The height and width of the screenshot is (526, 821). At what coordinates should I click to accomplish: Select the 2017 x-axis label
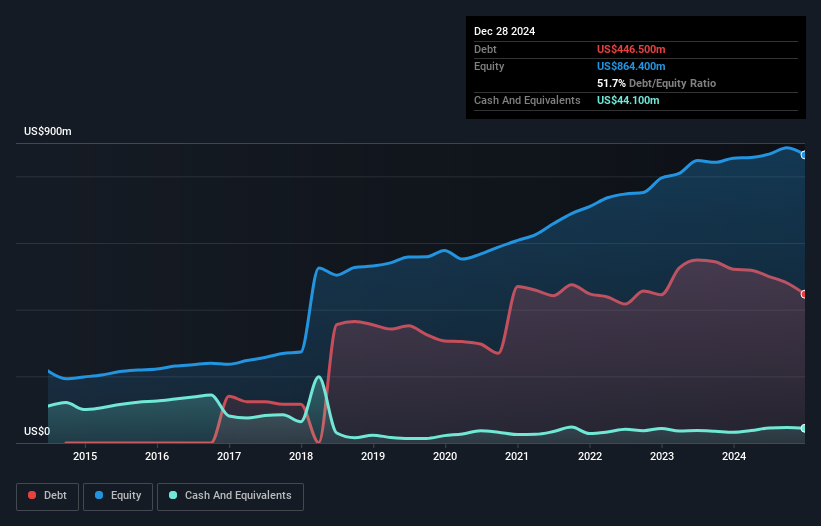pyautogui.click(x=229, y=456)
